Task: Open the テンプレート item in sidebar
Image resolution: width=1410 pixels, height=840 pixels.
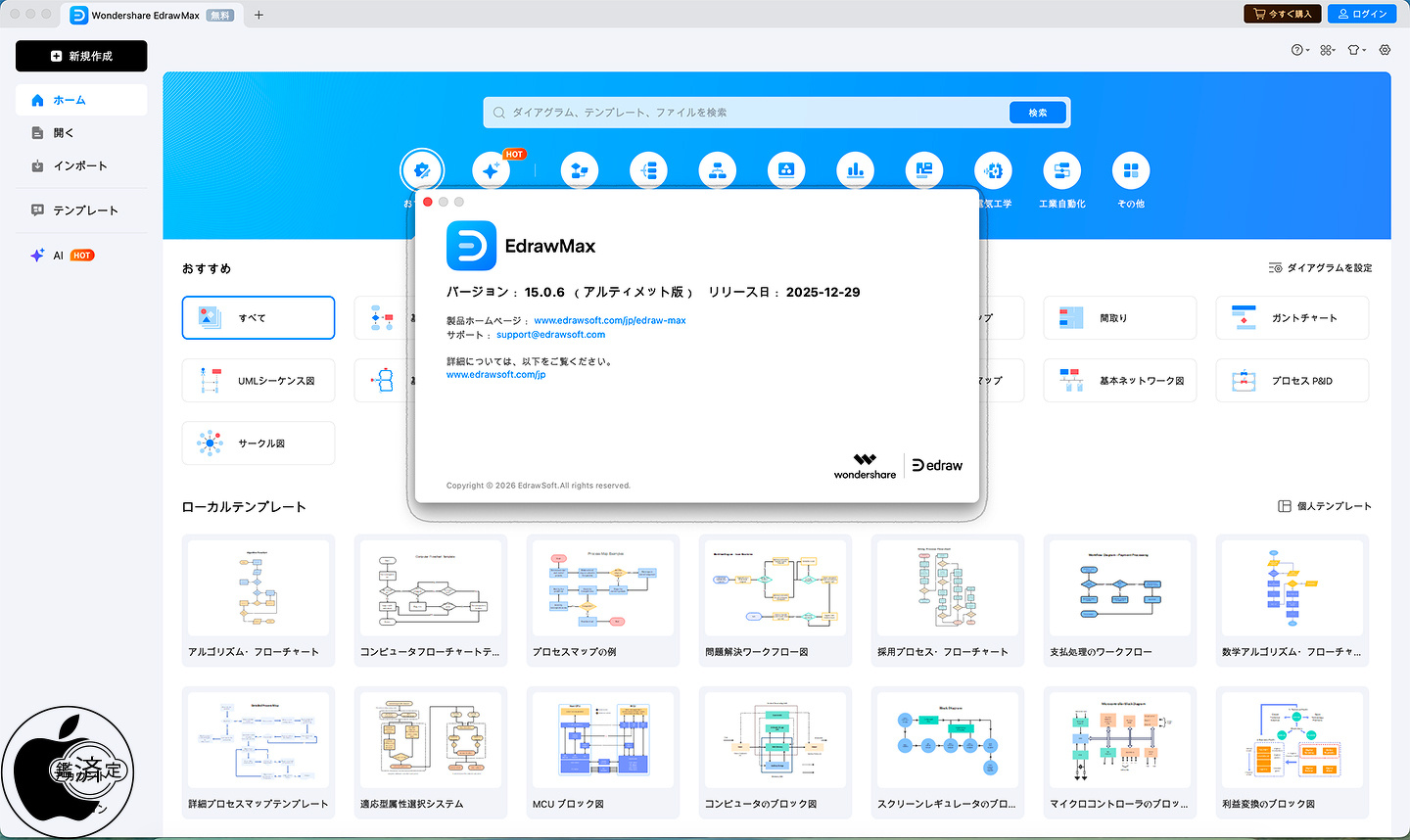Action: pos(85,210)
